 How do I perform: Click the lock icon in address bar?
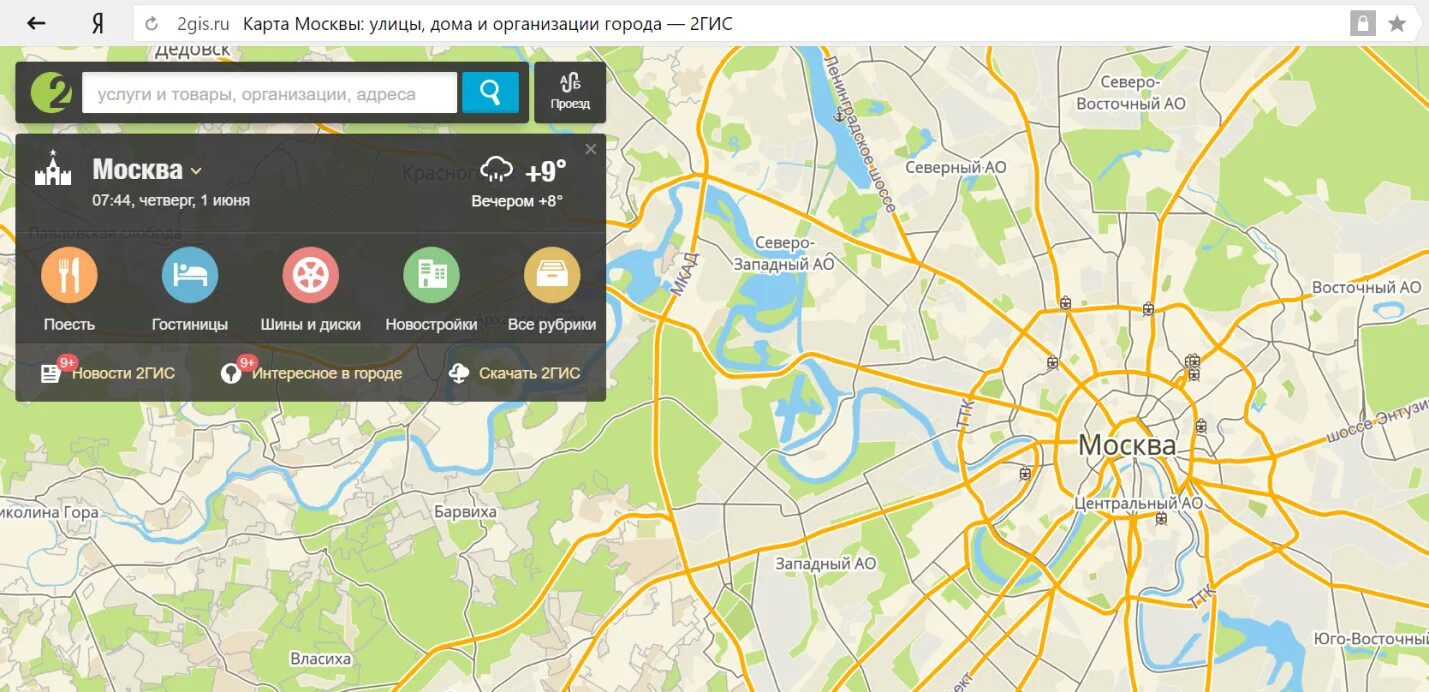1362,23
